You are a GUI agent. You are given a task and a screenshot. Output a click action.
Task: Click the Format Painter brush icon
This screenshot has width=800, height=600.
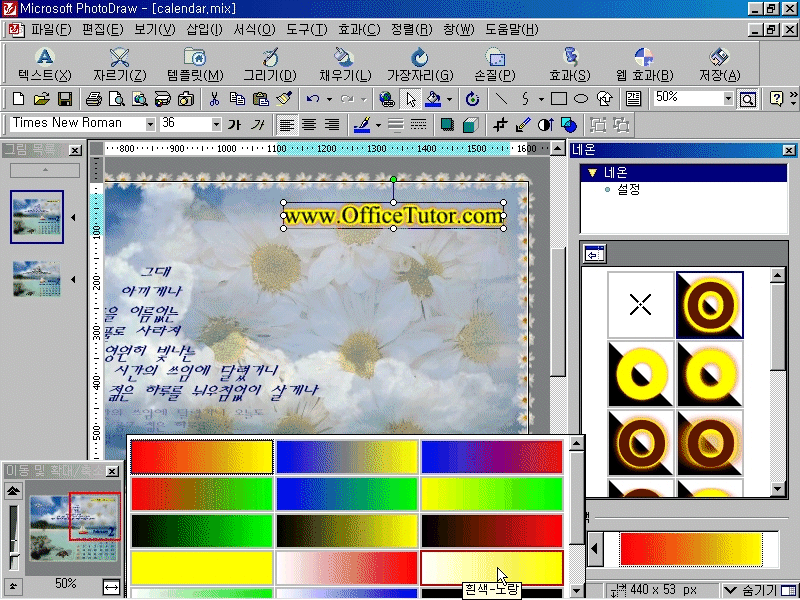pos(284,98)
